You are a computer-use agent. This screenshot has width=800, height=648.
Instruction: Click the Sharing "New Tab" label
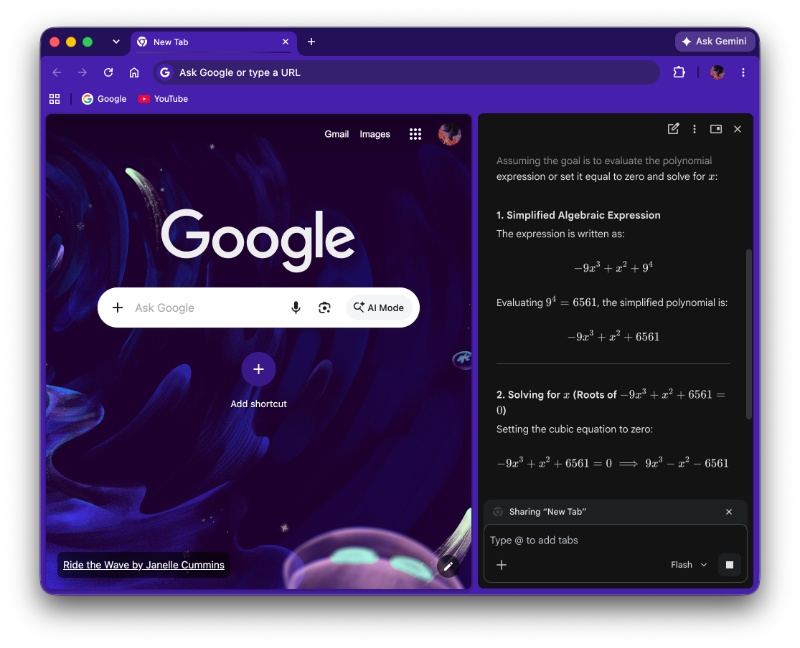tap(547, 512)
